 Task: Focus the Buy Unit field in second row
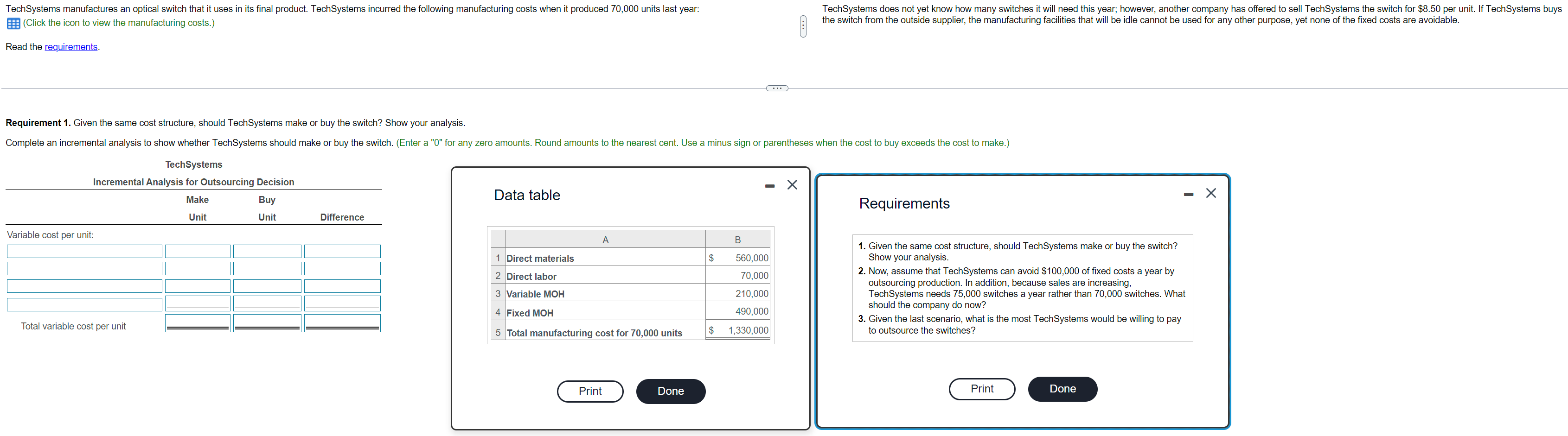[x=267, y=268]
